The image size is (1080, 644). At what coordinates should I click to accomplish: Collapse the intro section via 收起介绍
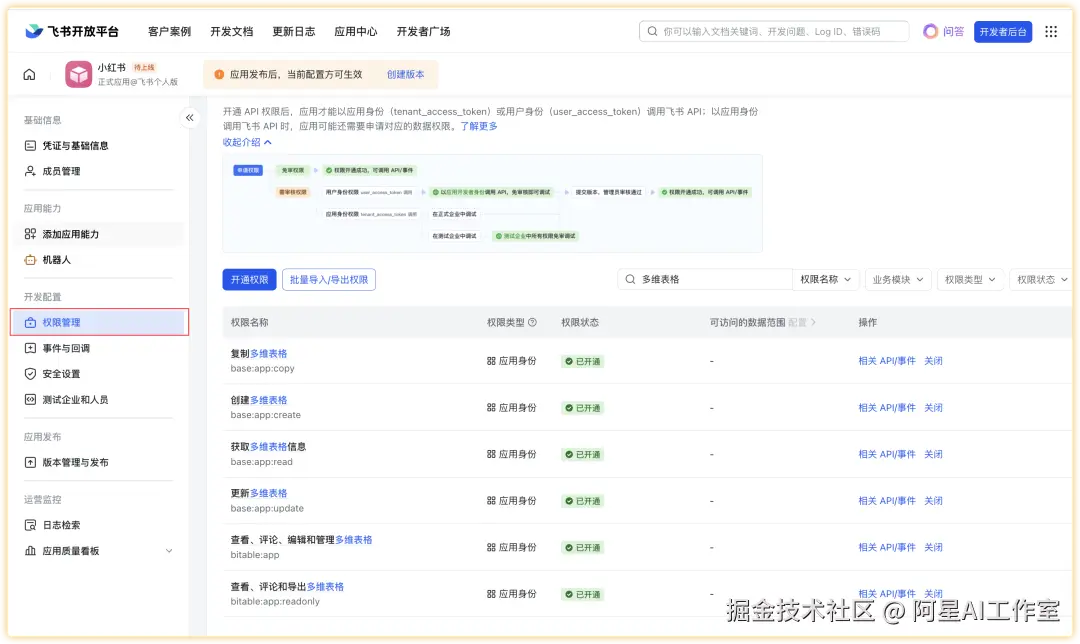247,142
